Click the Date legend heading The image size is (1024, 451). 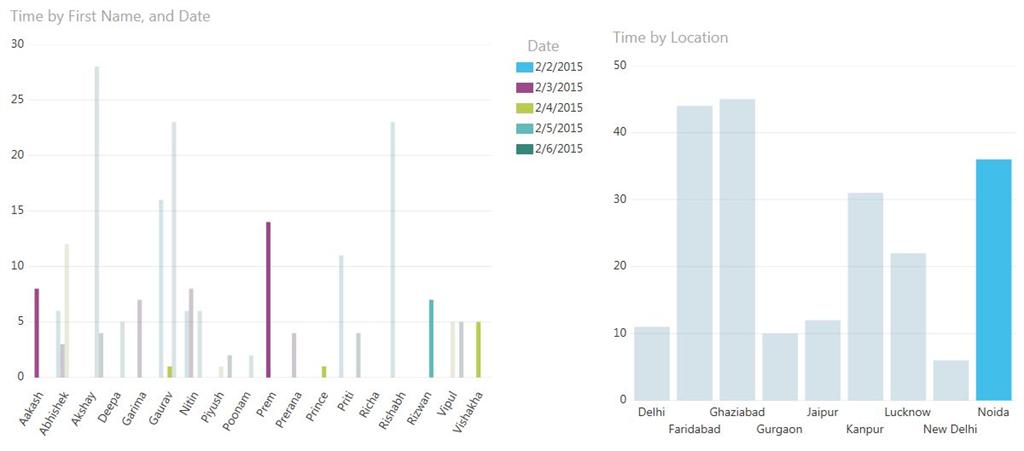pyautogui.click(x=543, y=46)
